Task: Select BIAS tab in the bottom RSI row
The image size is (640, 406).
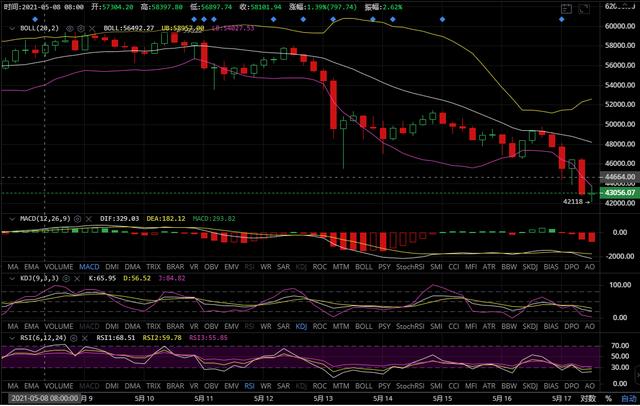Action: [x=551, y=386]
